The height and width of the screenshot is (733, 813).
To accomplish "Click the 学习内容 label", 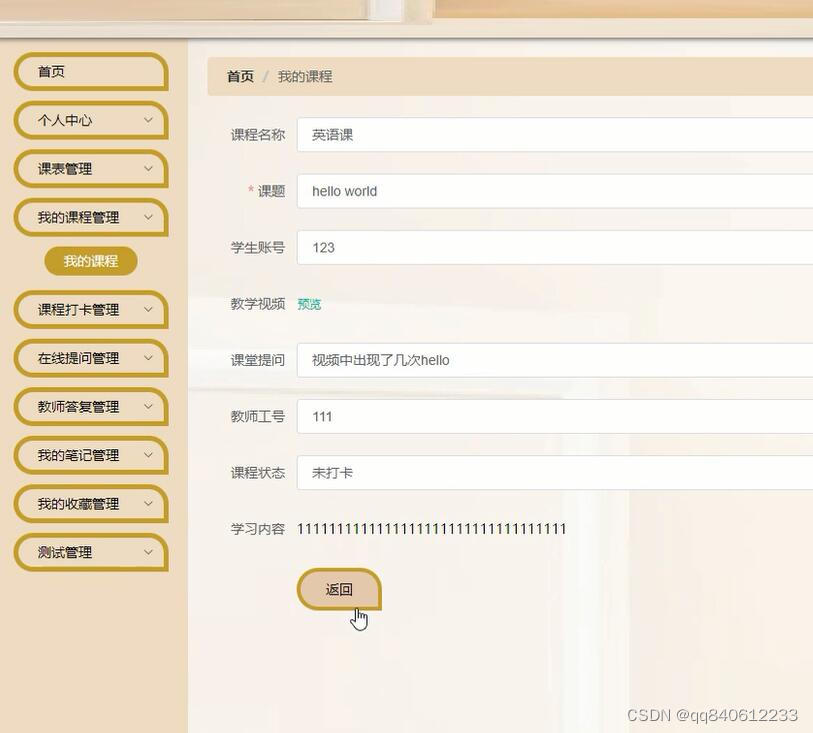I will point(258,529).
